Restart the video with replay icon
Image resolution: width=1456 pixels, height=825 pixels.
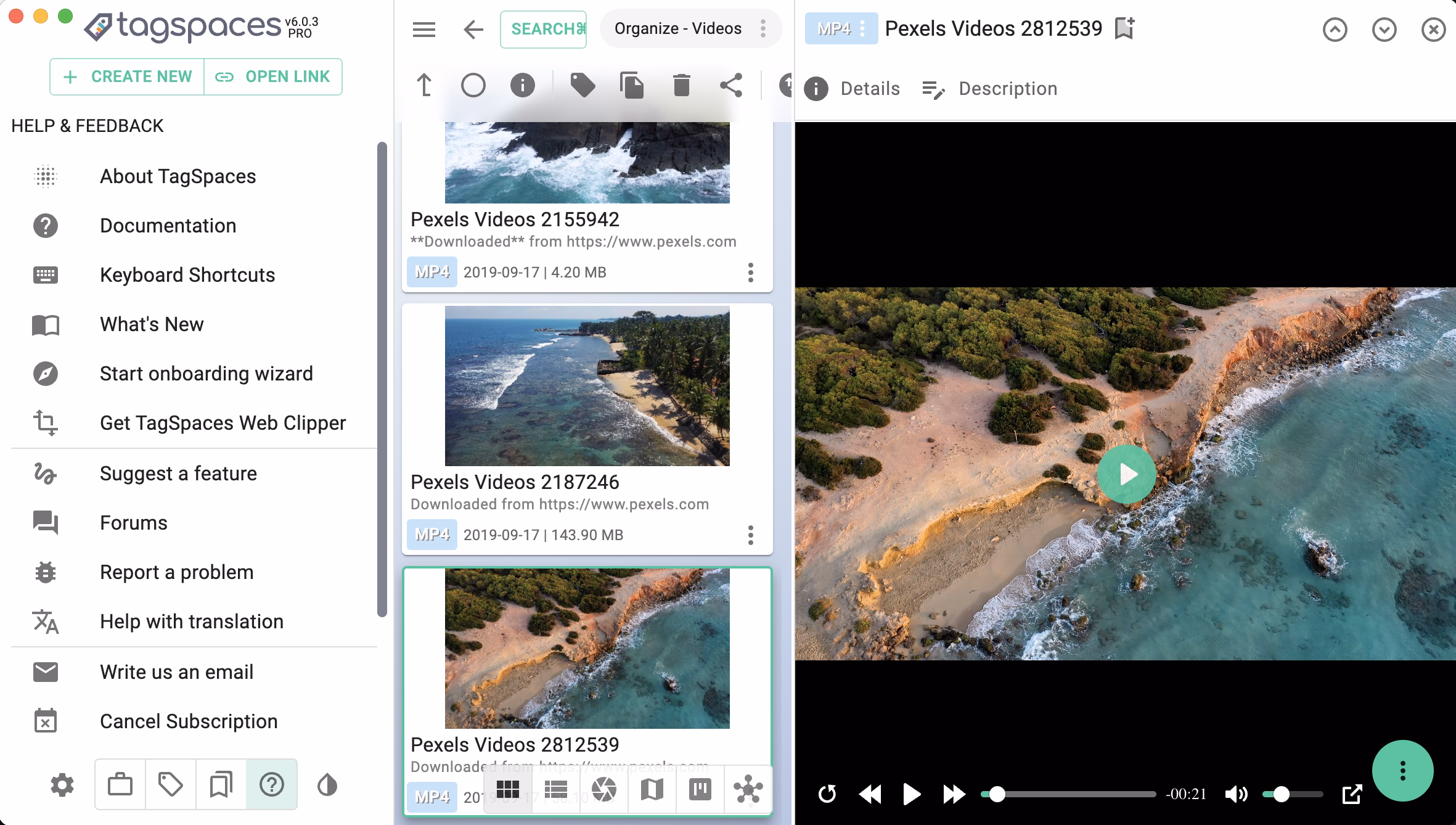827,794
